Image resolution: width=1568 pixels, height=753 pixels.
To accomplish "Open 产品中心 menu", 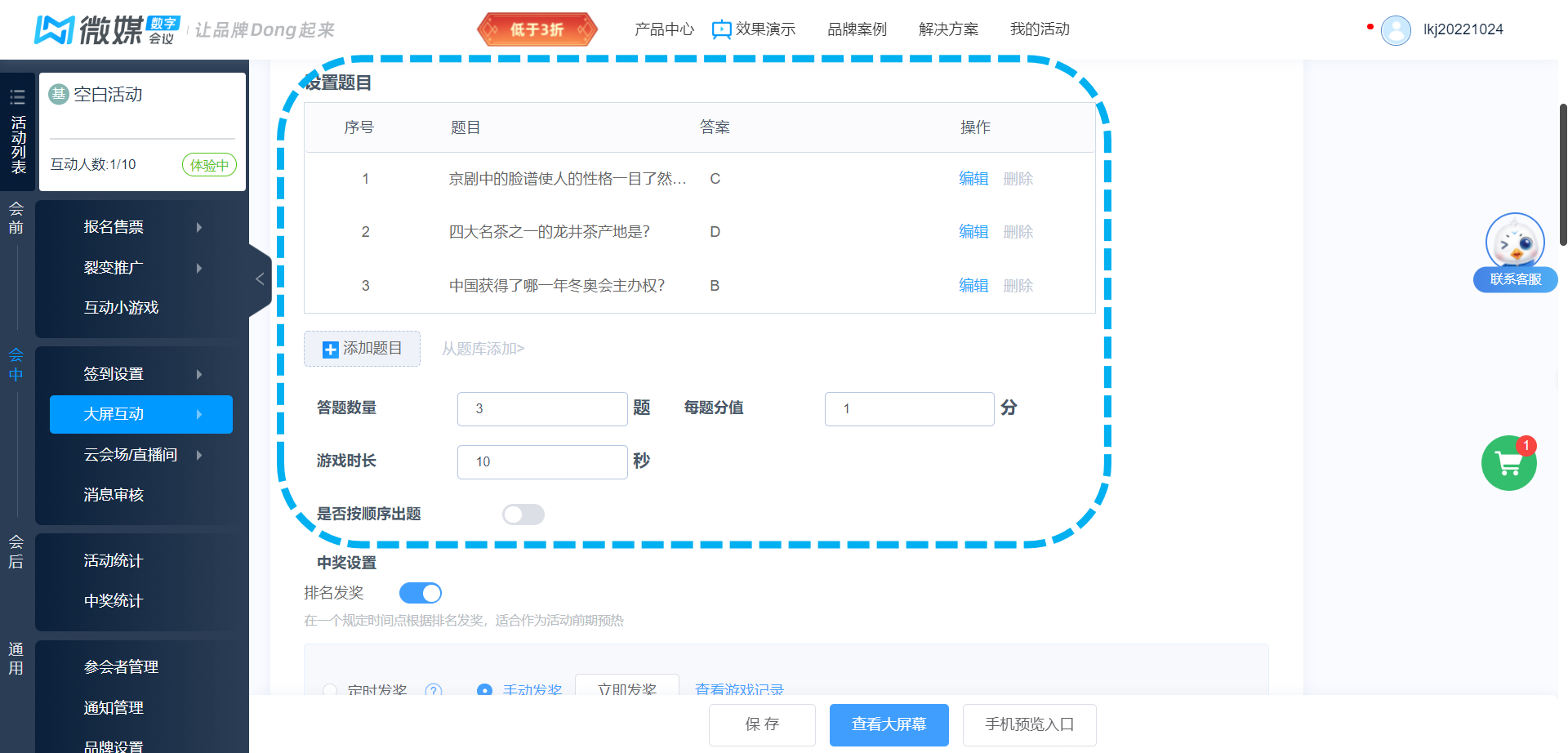I will coord(664,30).
